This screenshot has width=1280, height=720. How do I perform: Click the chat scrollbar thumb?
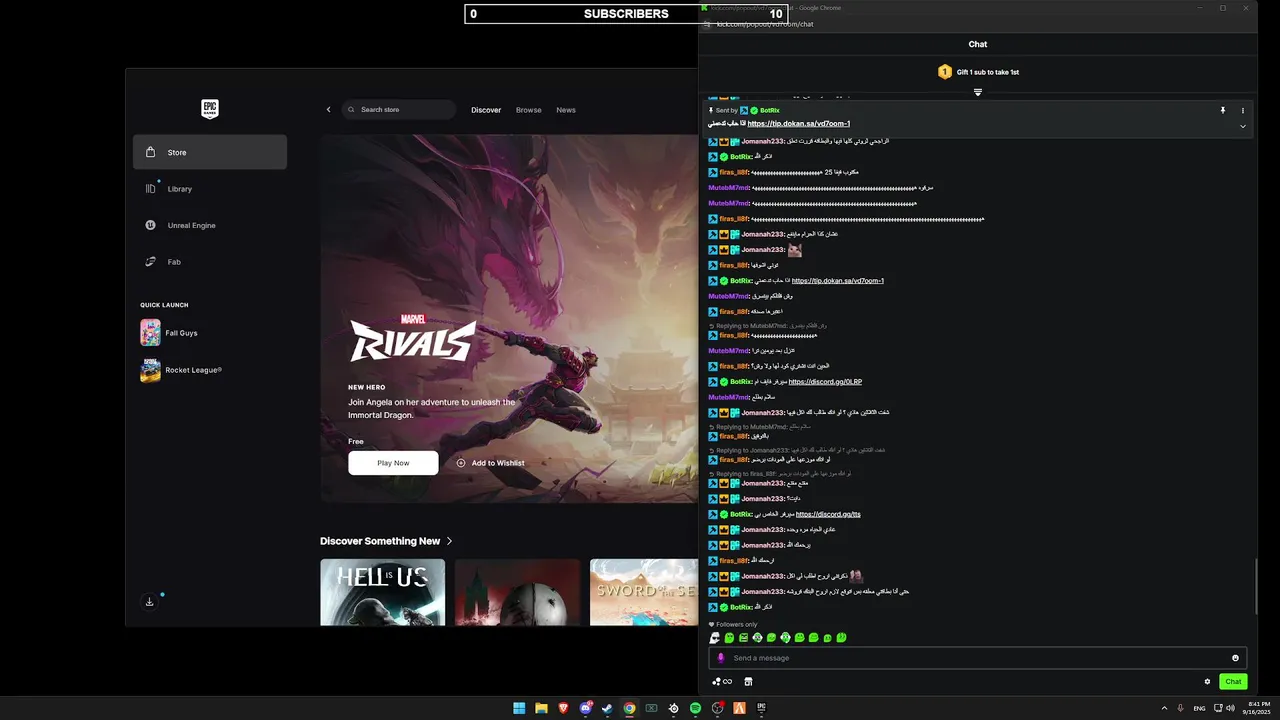[x=1257, y=587]
